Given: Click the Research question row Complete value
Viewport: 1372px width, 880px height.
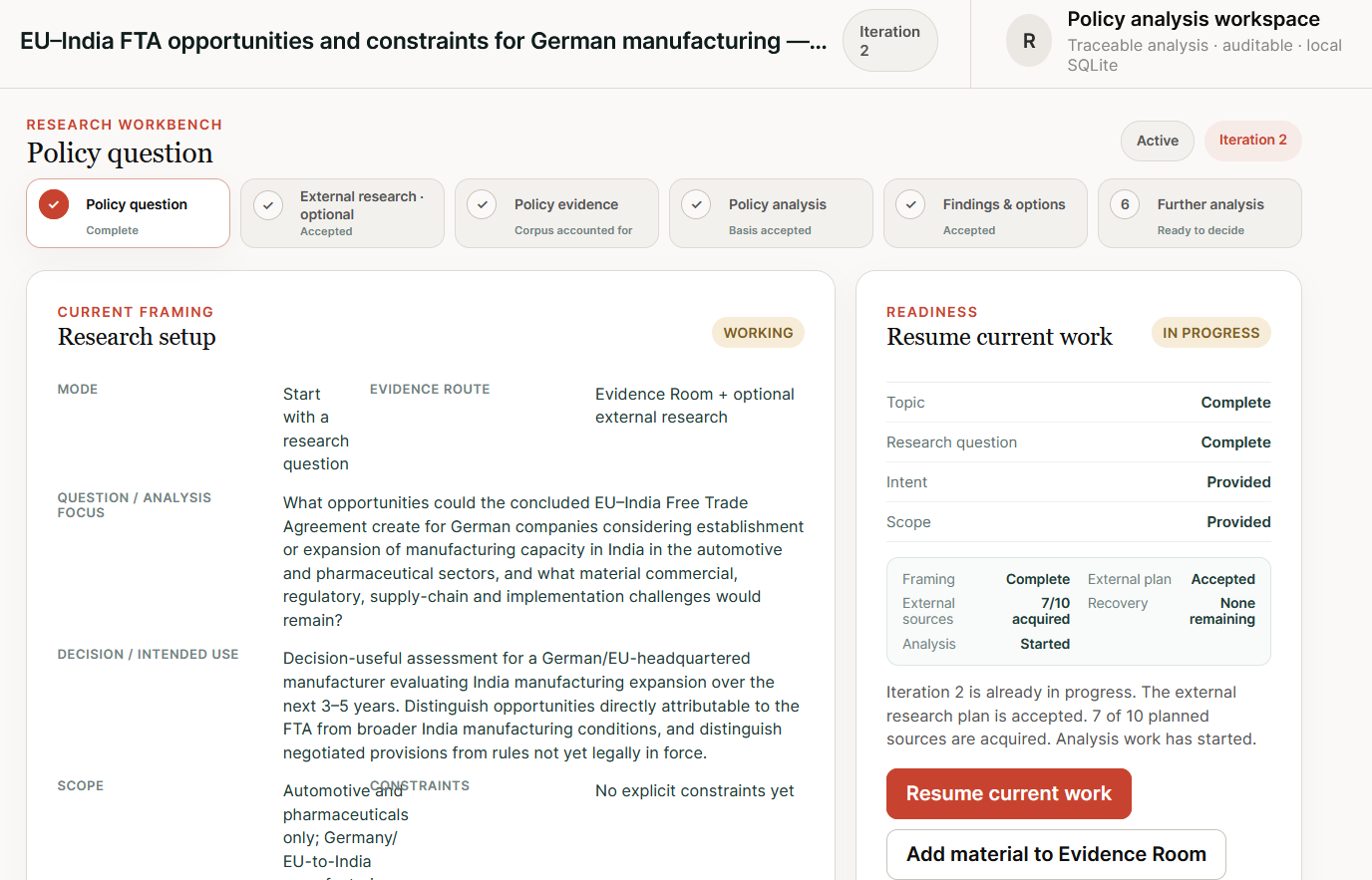Looking at the screenshot, I should (1235, 442).
